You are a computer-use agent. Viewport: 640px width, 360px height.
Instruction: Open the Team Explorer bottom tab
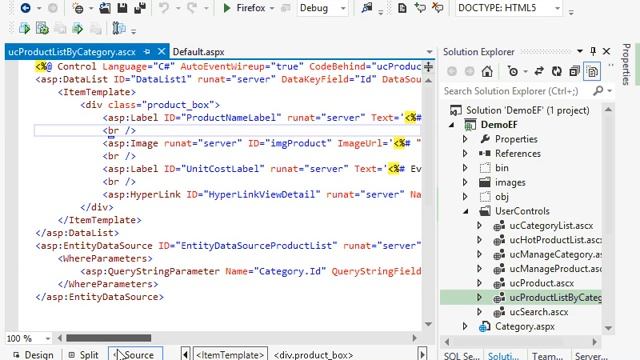click(x=547, y=356)
